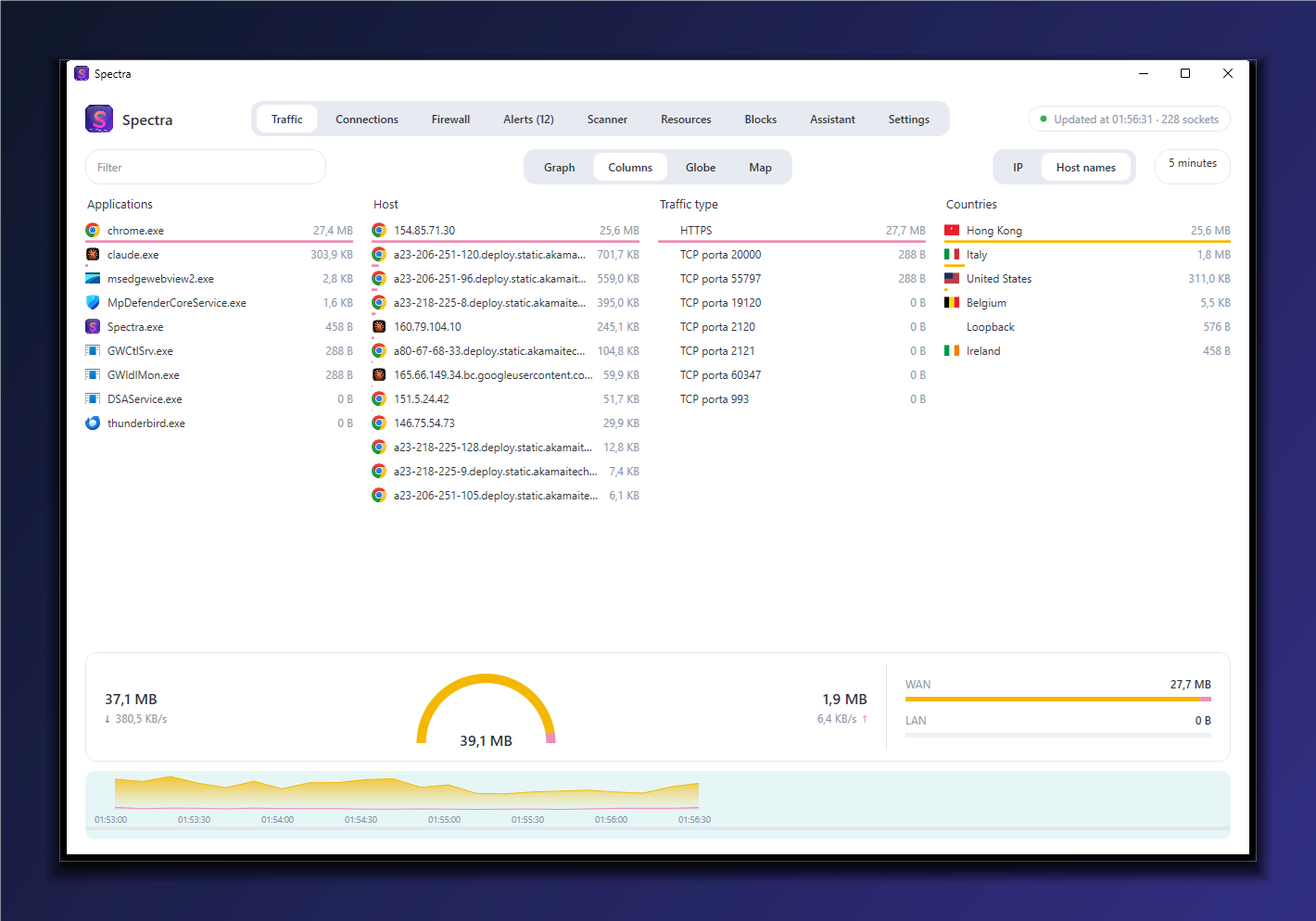Switch the display to Host names
The width and height of the screenshot is (1316, 921).
pyautogui.click(x=1086, y=168)
